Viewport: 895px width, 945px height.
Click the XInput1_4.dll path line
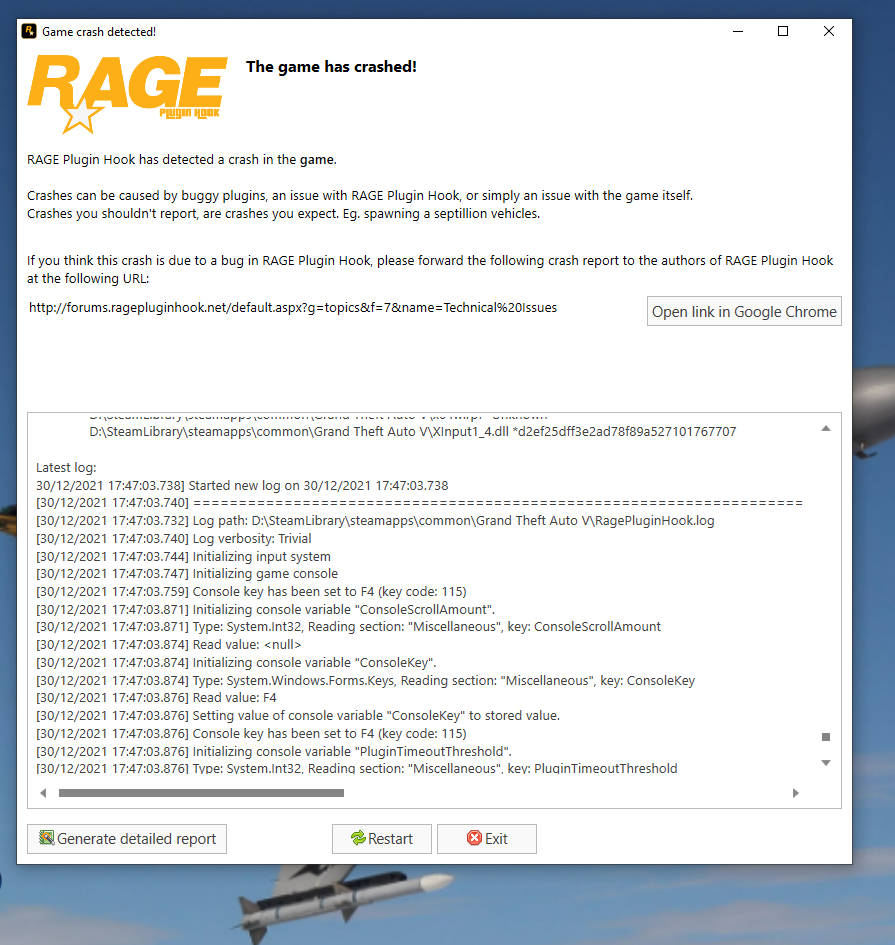click(x=413, y=432)
